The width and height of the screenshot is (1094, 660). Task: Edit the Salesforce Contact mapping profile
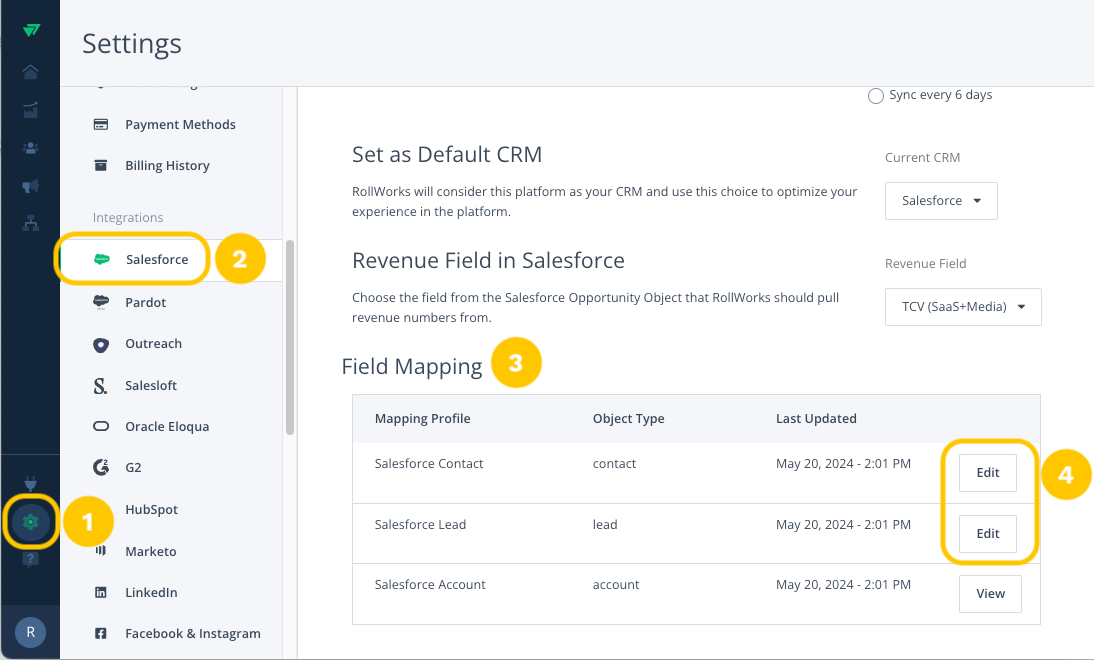click(x=987, y=473)
